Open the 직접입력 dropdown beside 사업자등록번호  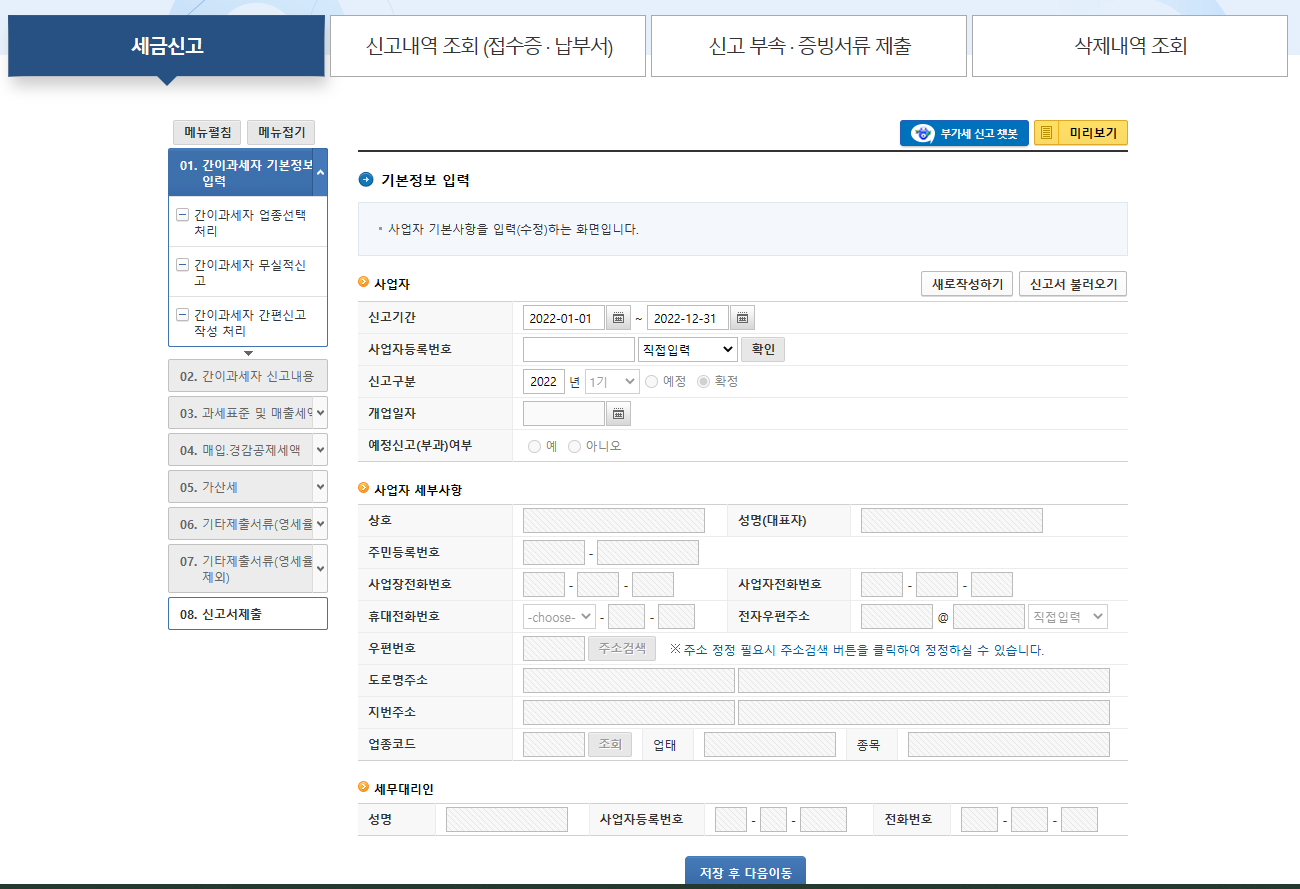tap(686, 349)
